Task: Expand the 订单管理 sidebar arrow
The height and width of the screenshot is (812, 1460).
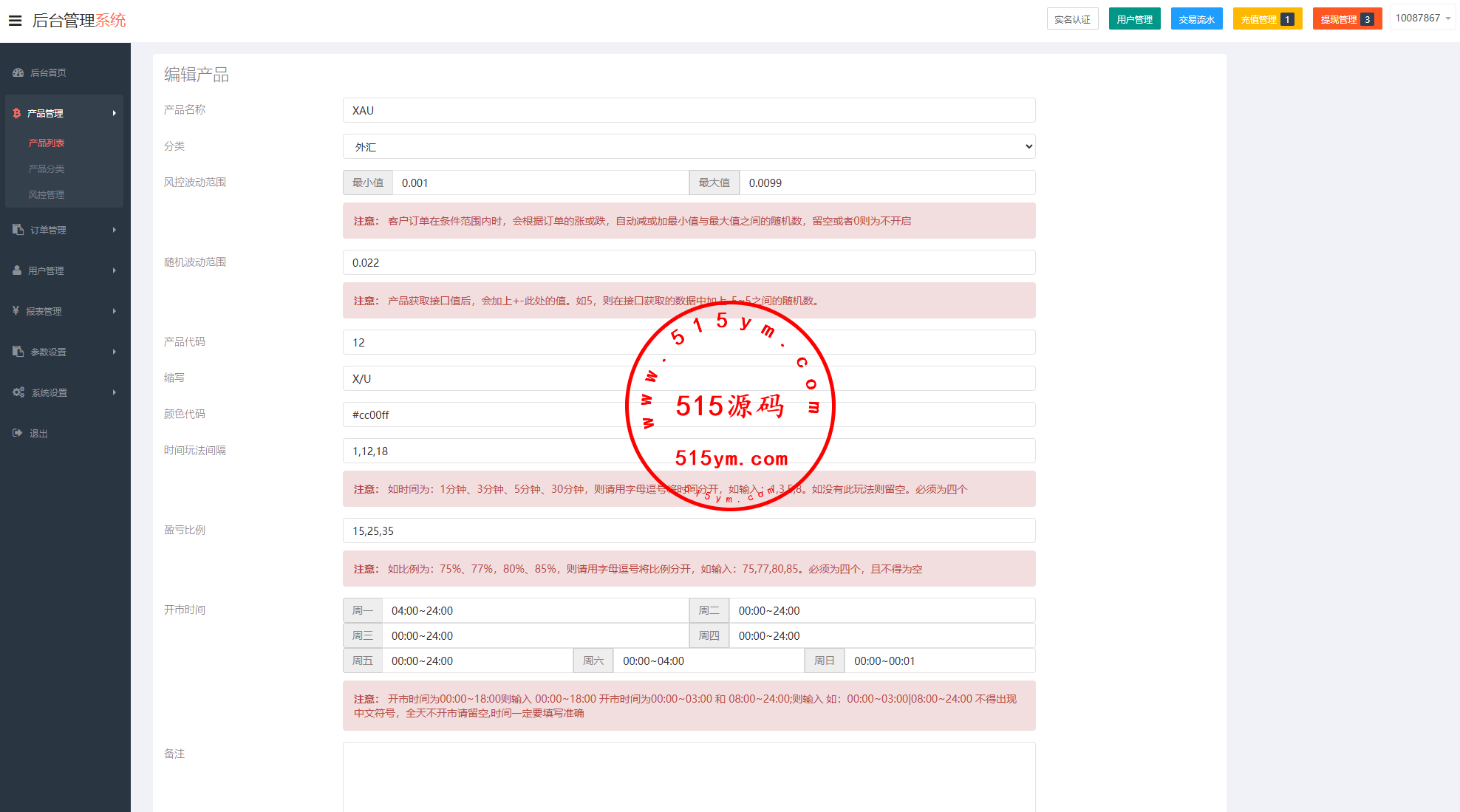Action: [x=115, y=230]
